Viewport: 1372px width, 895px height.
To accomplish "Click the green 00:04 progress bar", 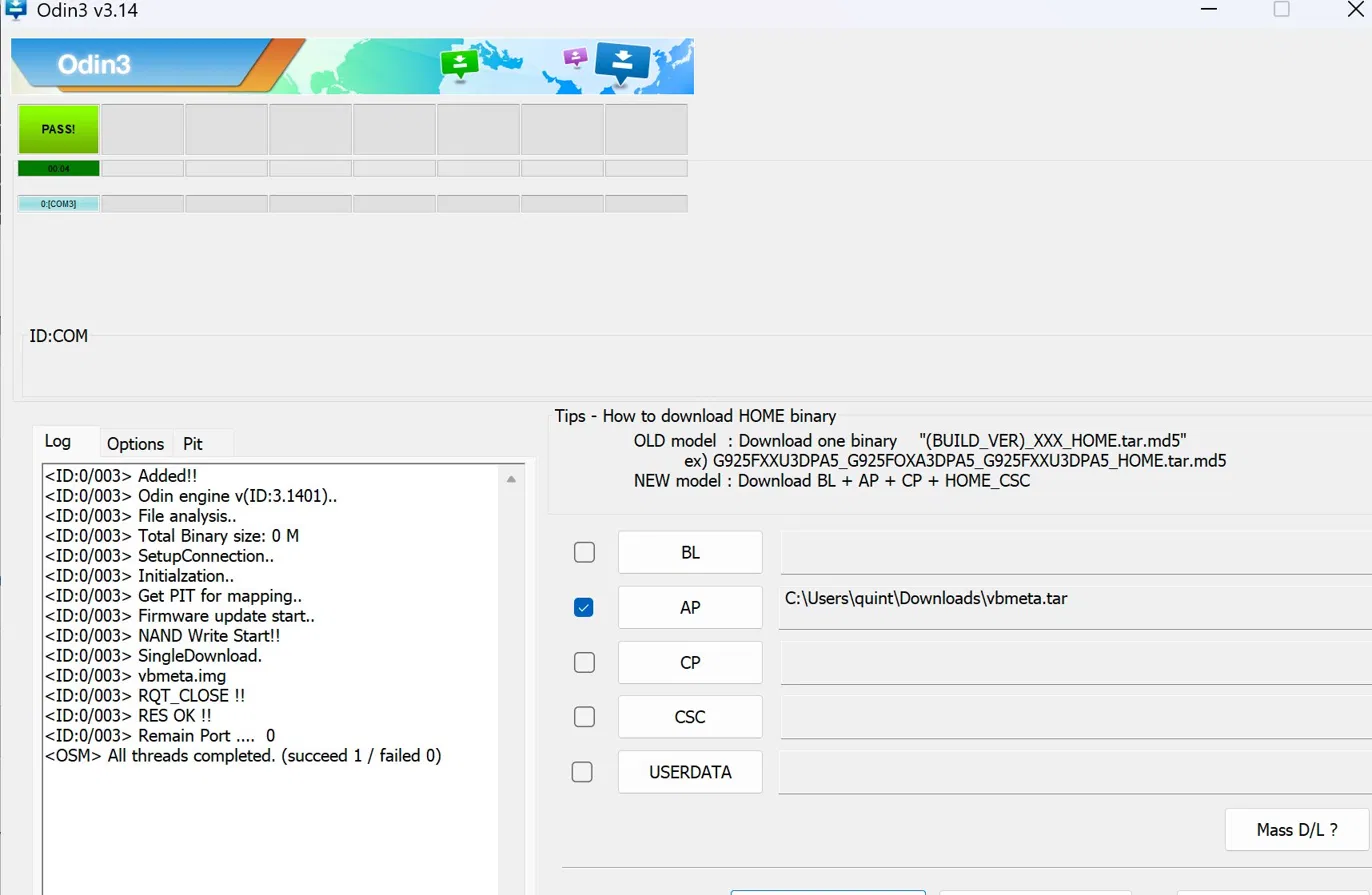I will [58, 168].
